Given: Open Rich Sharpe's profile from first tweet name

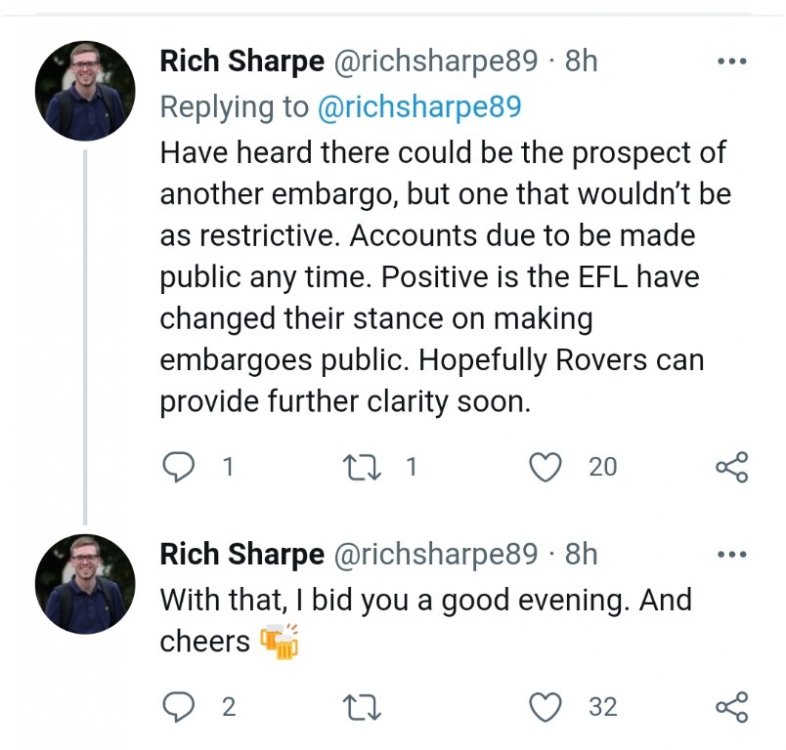Looking at the screenshot, I should 242,61.
